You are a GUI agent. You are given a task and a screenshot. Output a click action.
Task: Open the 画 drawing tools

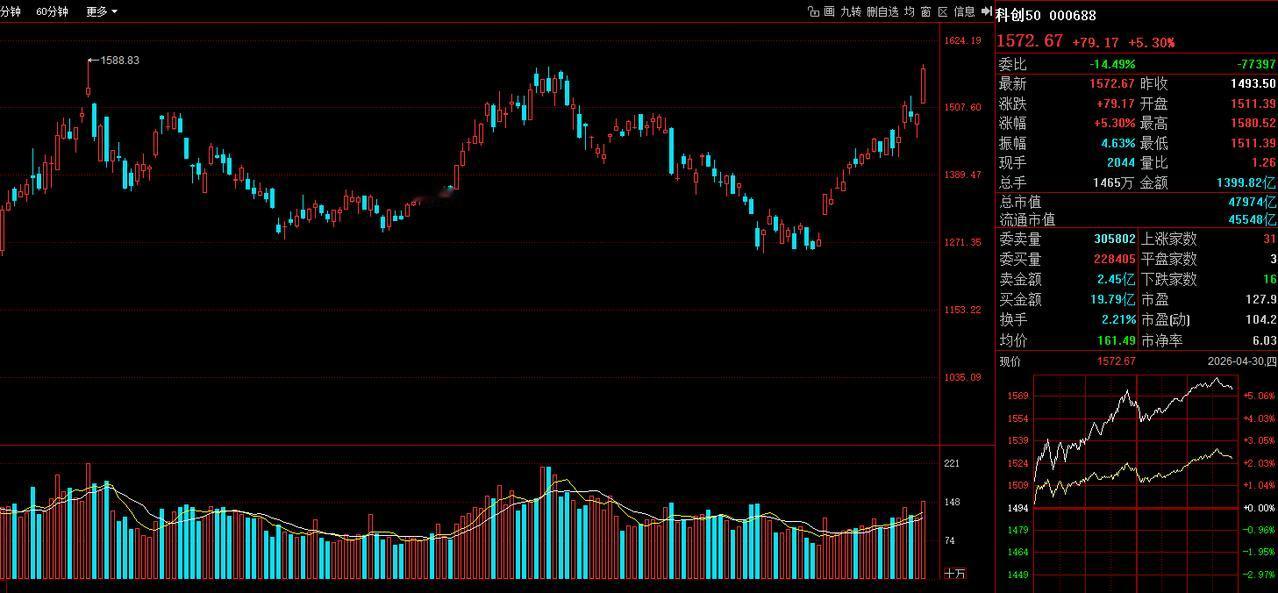pyautogui.click(x=829, y=12)
